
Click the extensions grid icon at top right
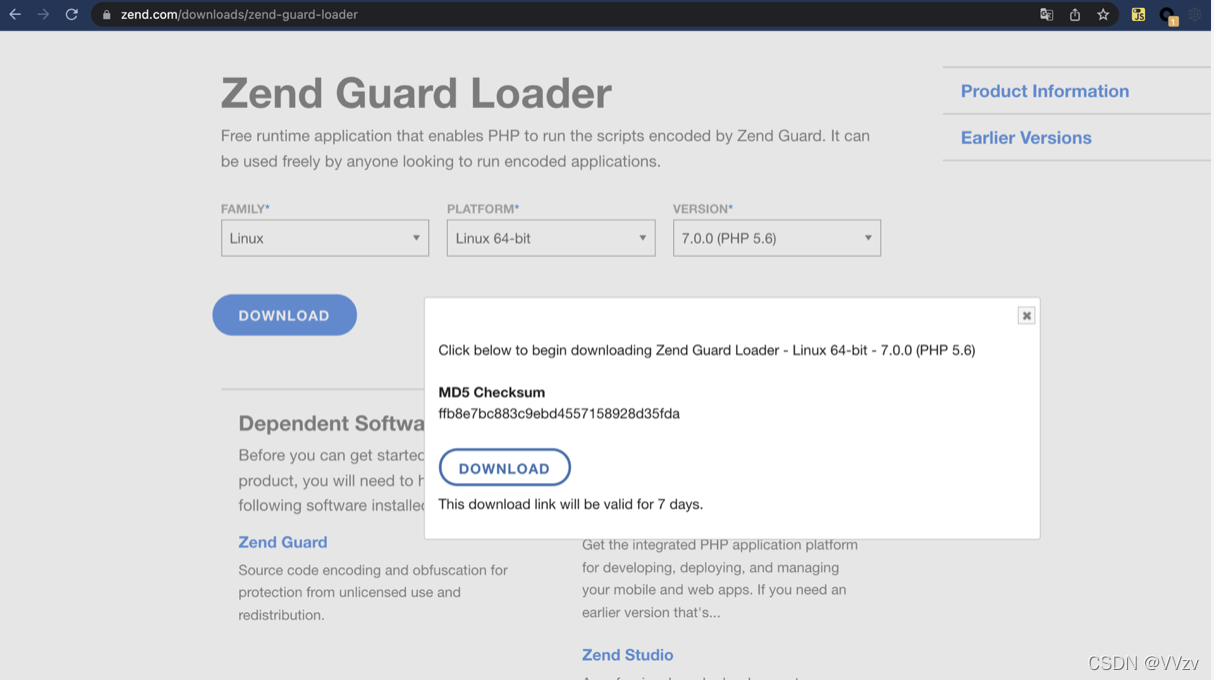[1195, 15]
